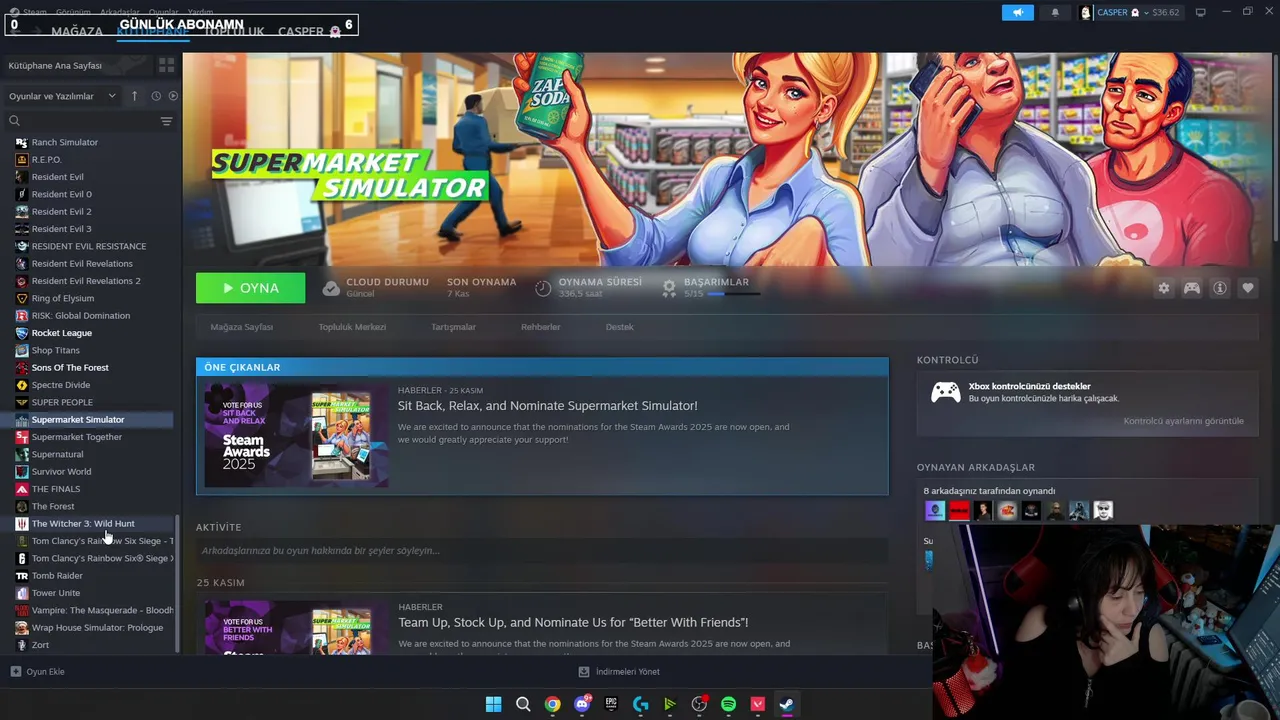Open the CLOUD DURUMU status icon
Viewport: 1280px width, 720px height.
(x=331, y=288)
